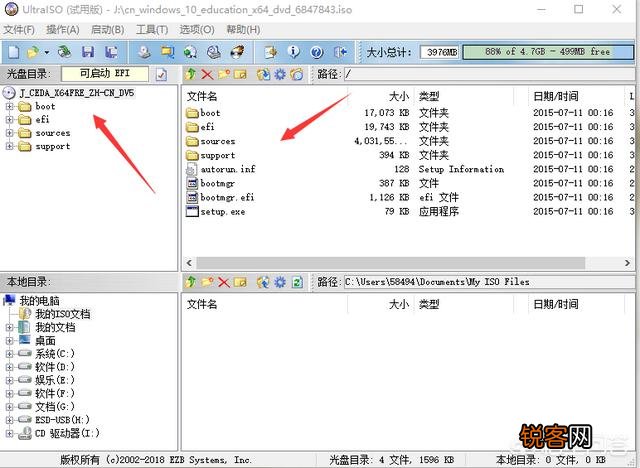Image resolution: width=640 pixels, height=468 pixels.
Task: Click the Make CD/DVD image drive icon
Action: [143, 52]
